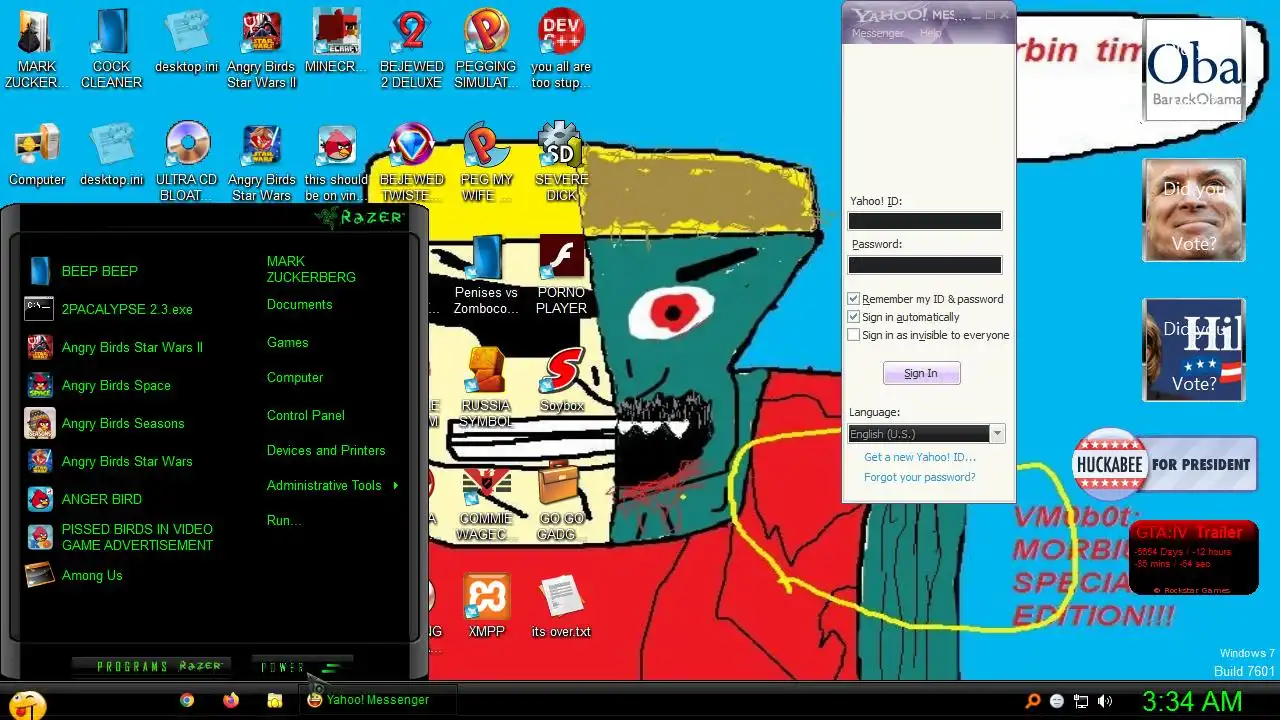The image size is (1280, 720).
Task: Open Devices and Printers
Action: pos(325,450)
